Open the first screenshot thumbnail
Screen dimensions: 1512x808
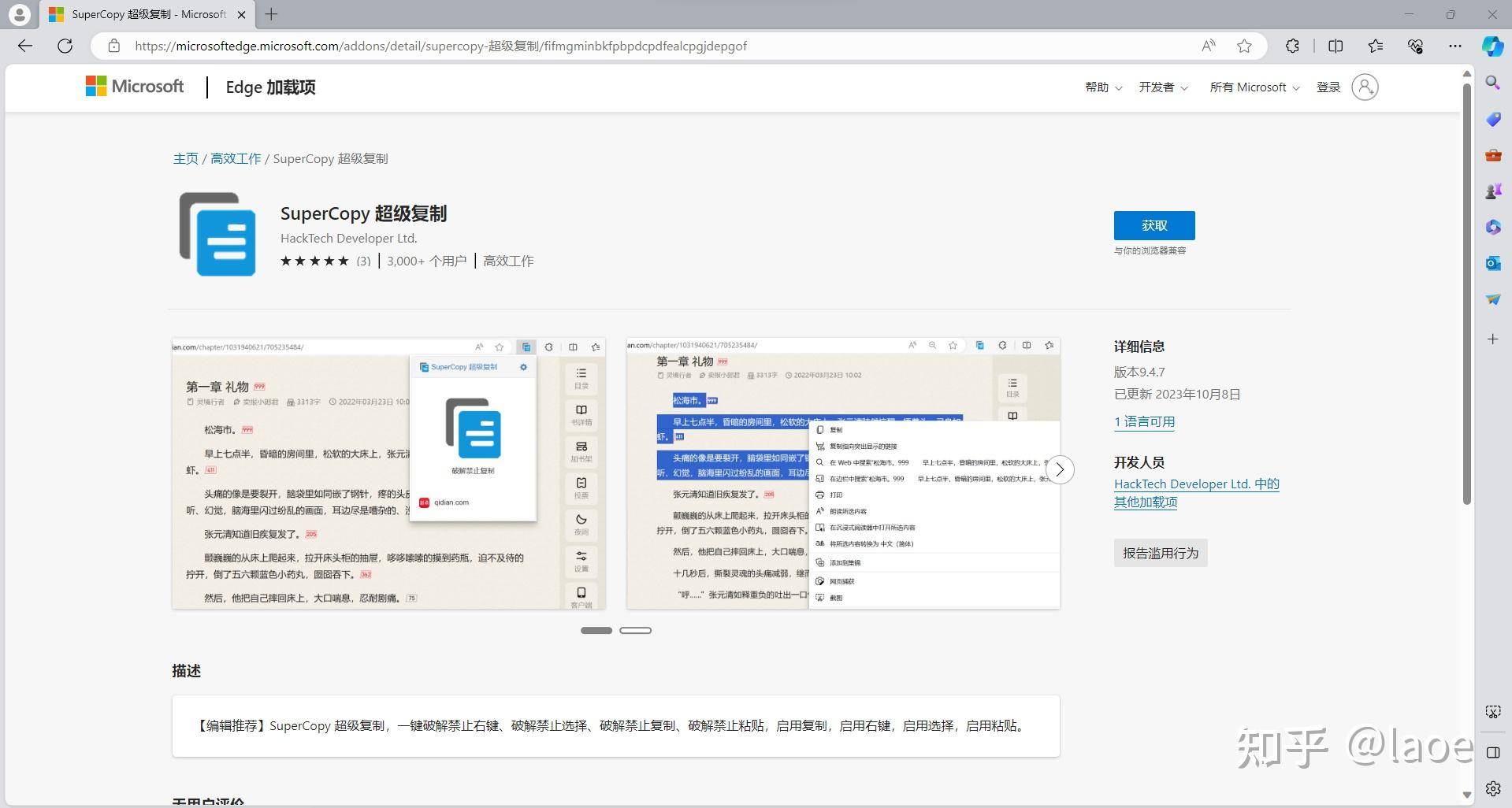[388, 473]
